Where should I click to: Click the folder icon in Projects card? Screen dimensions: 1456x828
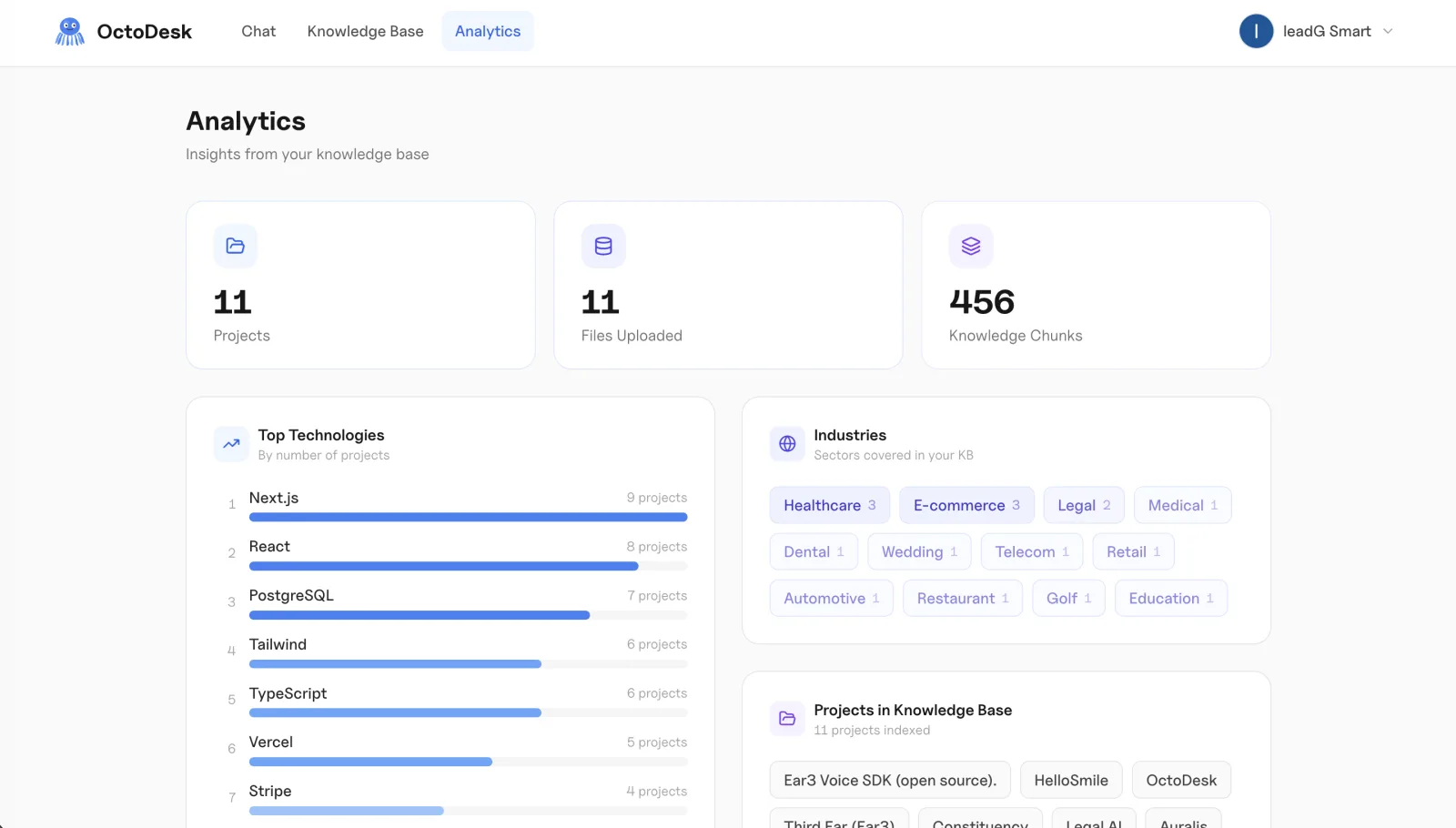[x=236, y=246]
